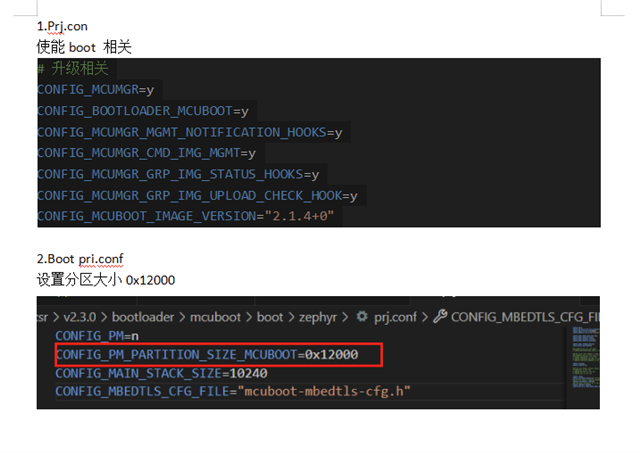640x453 pixels.
Task: Click the "zephyr" breadcrumb segment
Action: (318, 317)
